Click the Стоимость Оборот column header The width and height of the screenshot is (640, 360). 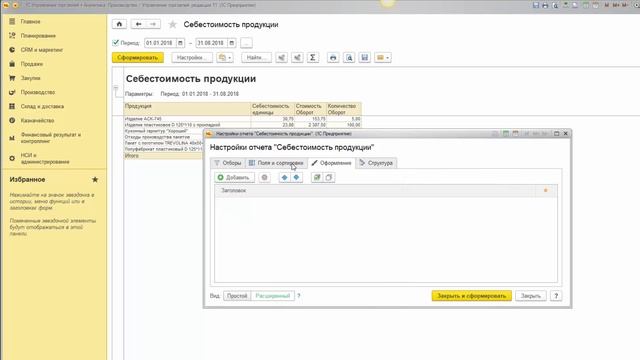coord(310,109)
